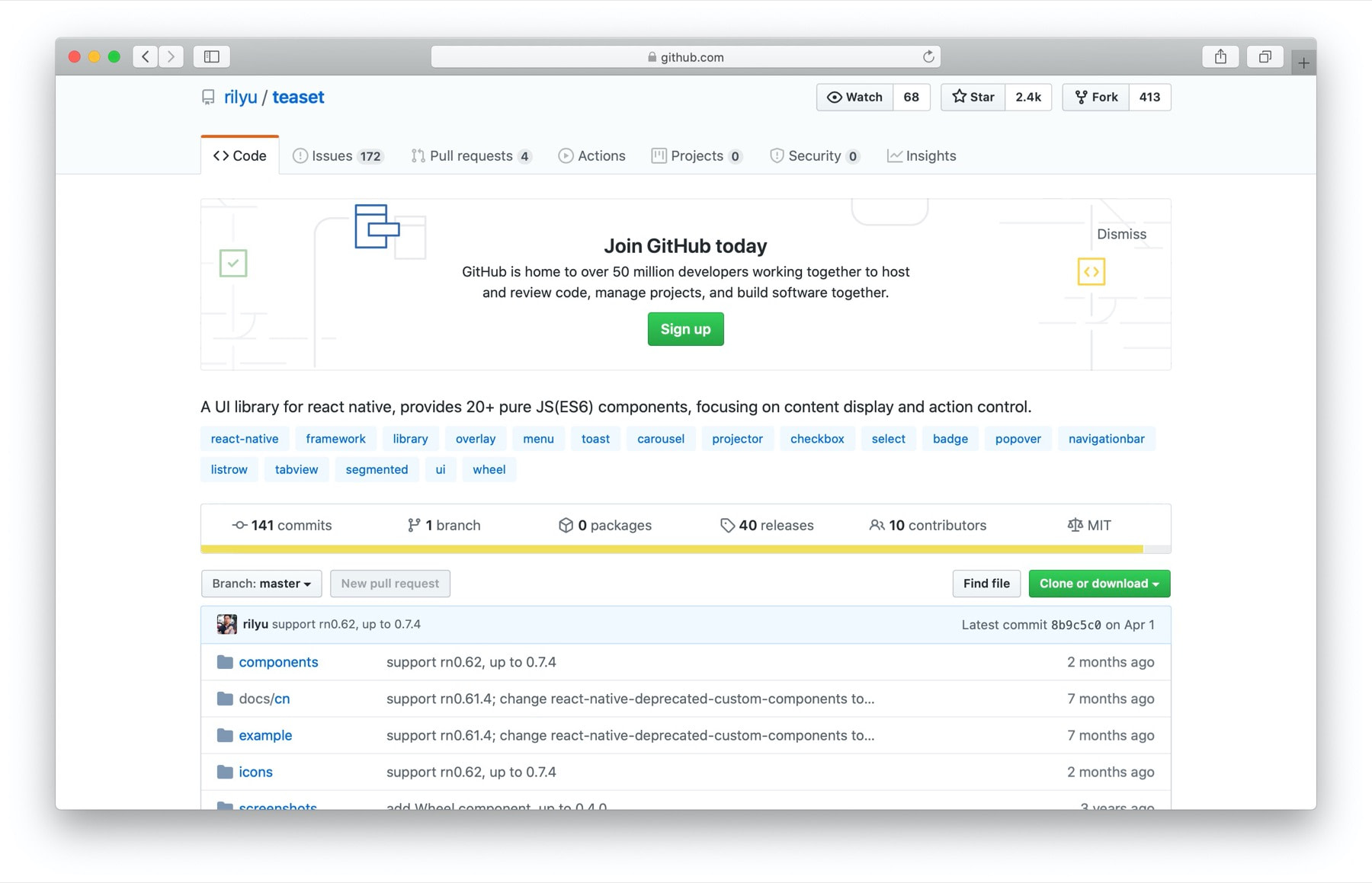
Task: View the 1 branch list
Action: click(444, 525)
